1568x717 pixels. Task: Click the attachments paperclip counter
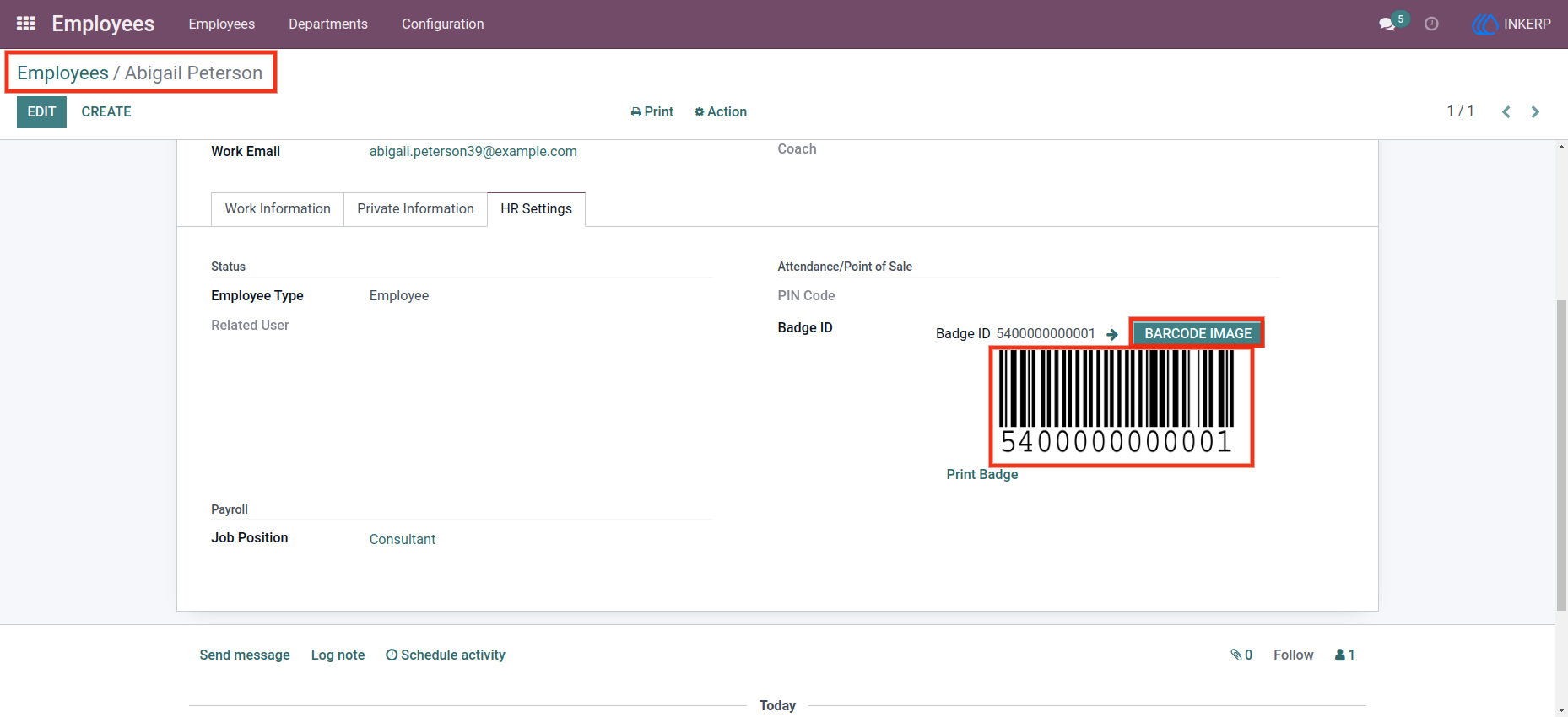tap(1241, 655)
